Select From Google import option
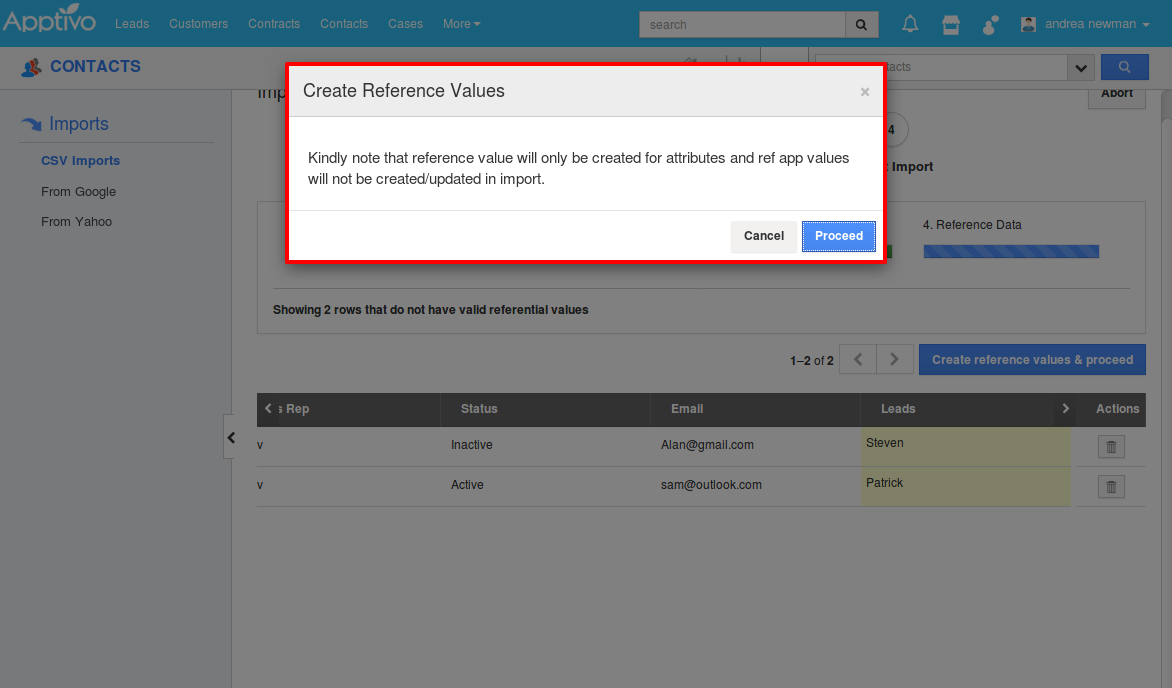This screenshot has width=1172, height=688. 78,191
